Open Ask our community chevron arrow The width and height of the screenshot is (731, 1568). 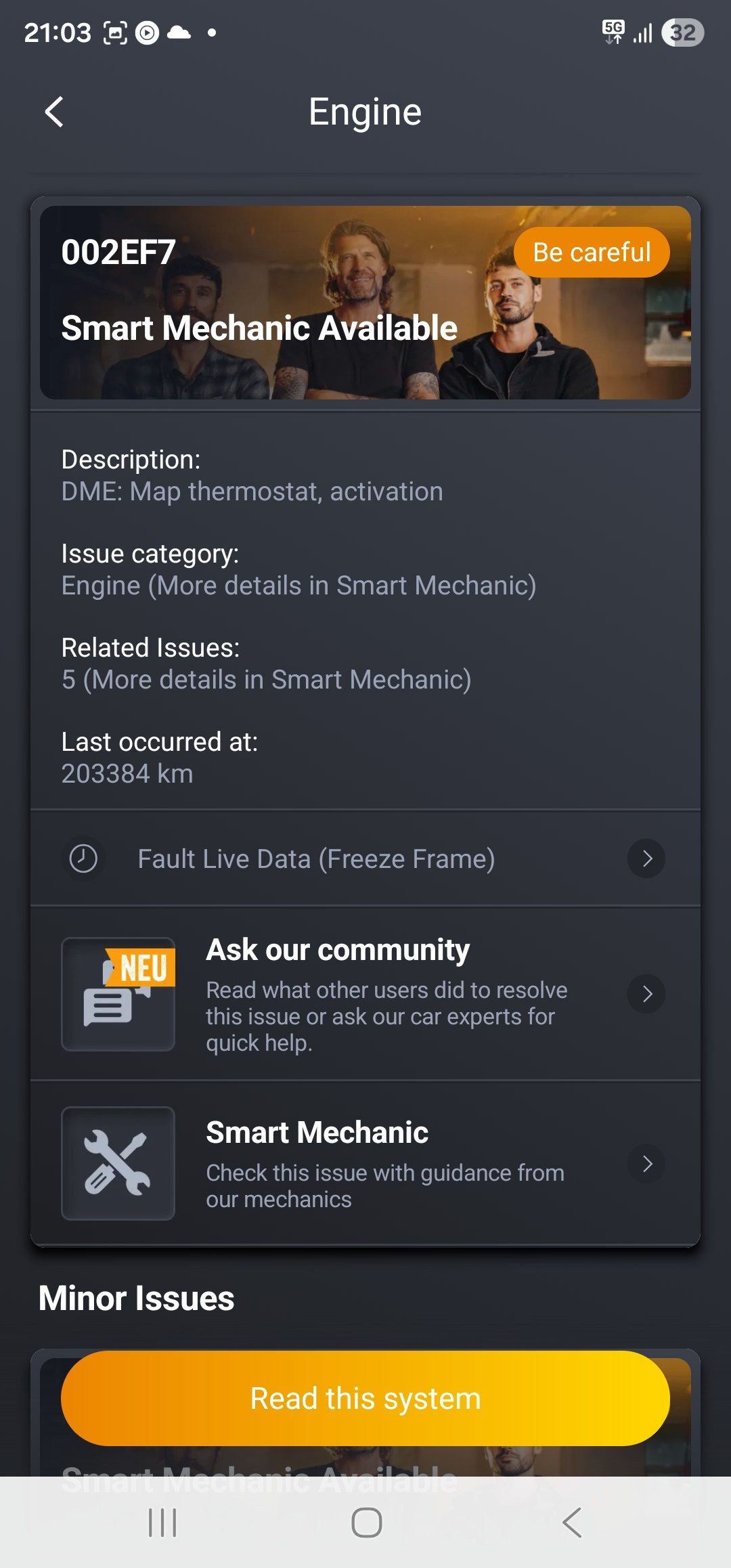pyautogui.click(x=646, y=994)
